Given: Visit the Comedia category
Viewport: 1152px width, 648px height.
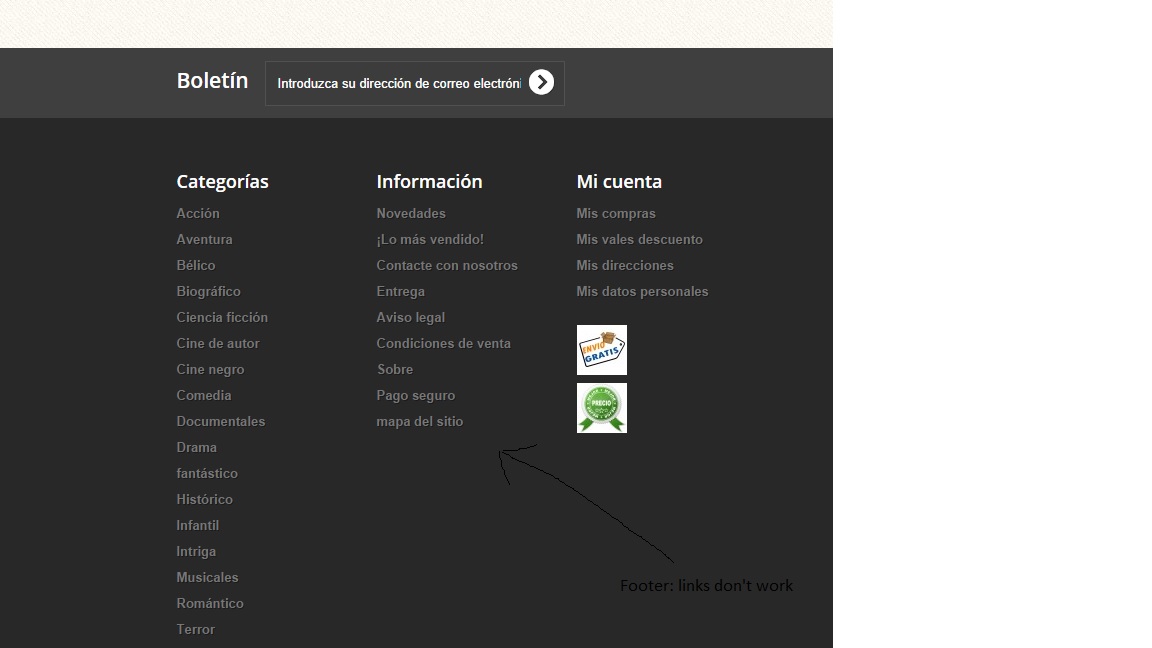Looking at the screenshot, I should (204, 395).
